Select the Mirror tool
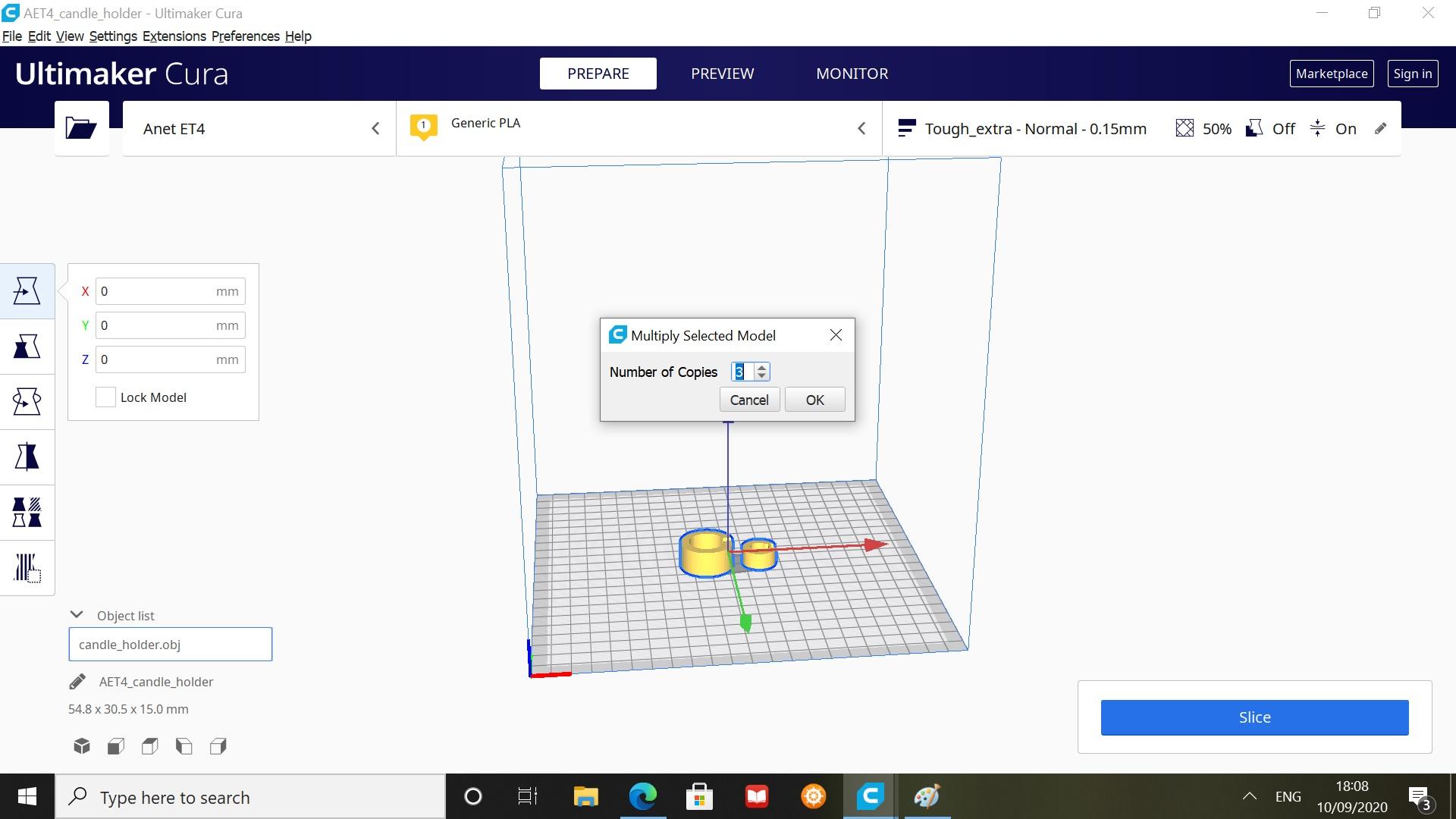1456x819 pixels. [x=27, y=456]
